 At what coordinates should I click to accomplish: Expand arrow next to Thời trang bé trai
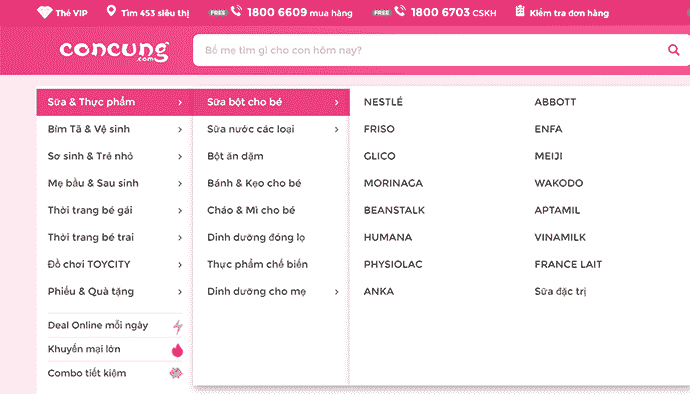point(180,238)
